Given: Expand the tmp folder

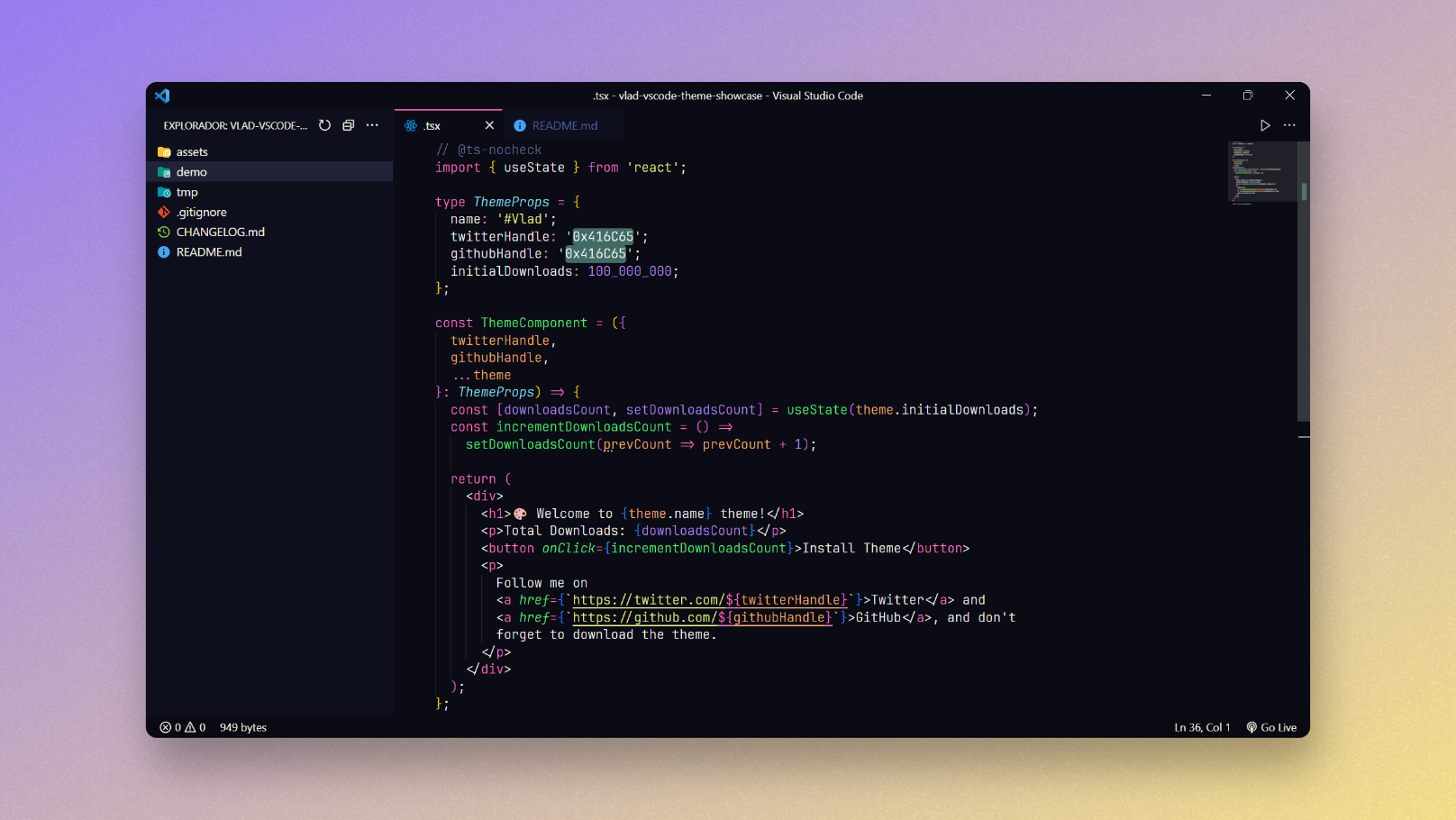Looking at the screenshot, I should tap(270, 192).
